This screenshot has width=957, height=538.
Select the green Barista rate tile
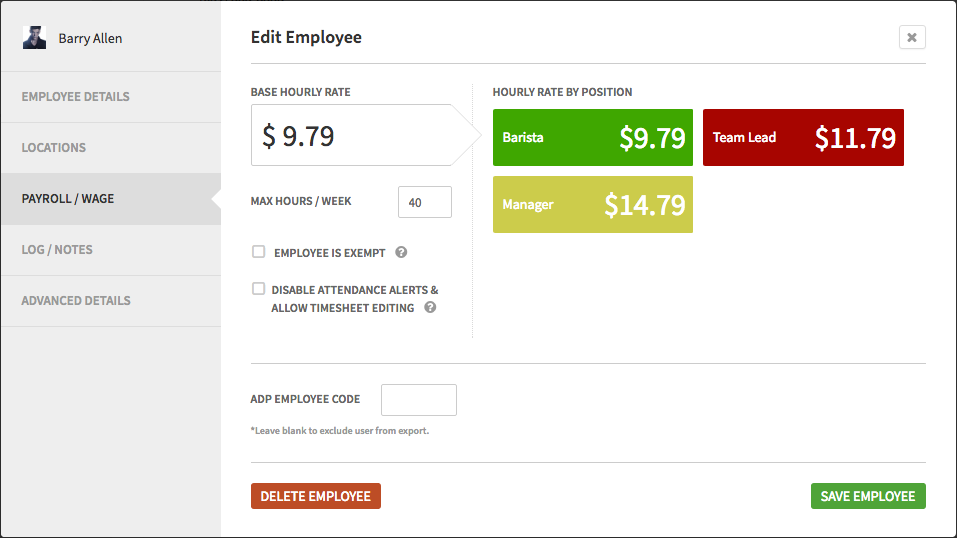point(592,137)
